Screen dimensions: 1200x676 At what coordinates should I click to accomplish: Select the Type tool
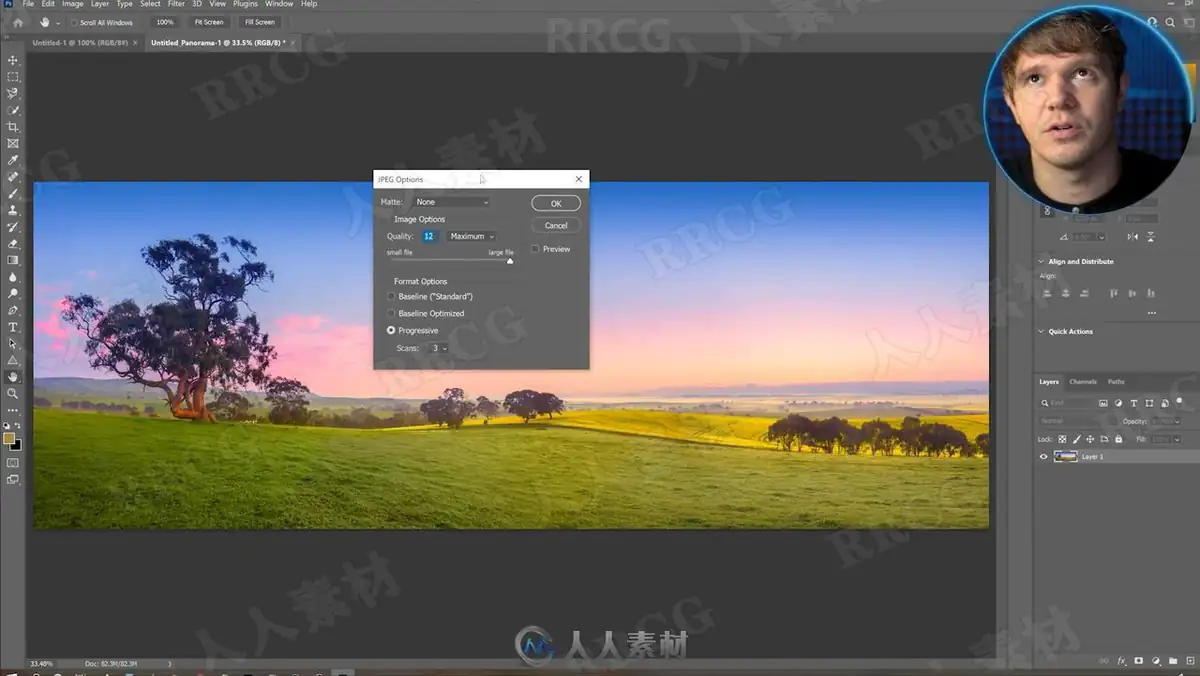pyautogui.click(x=13, y=327)
